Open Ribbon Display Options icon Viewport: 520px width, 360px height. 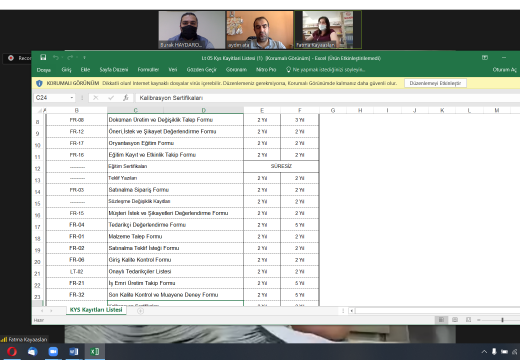[x=485, y=58]
